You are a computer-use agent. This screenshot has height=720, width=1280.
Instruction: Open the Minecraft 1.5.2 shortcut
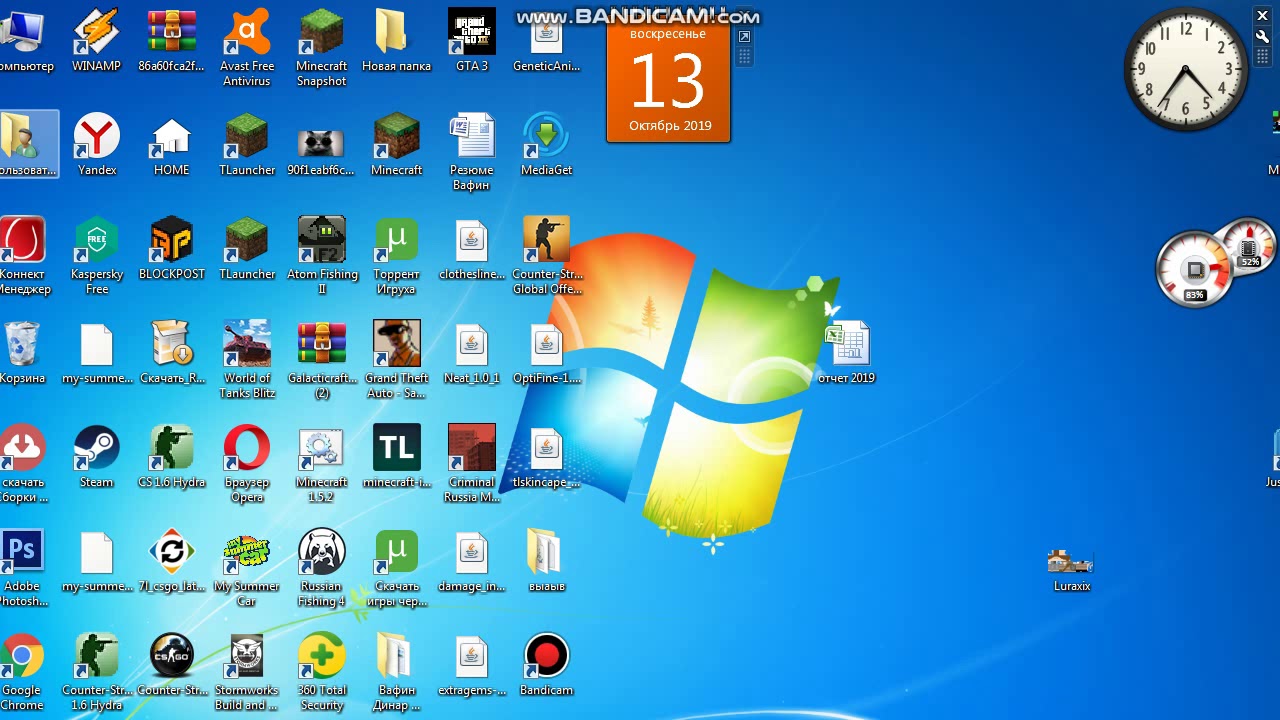322,463
